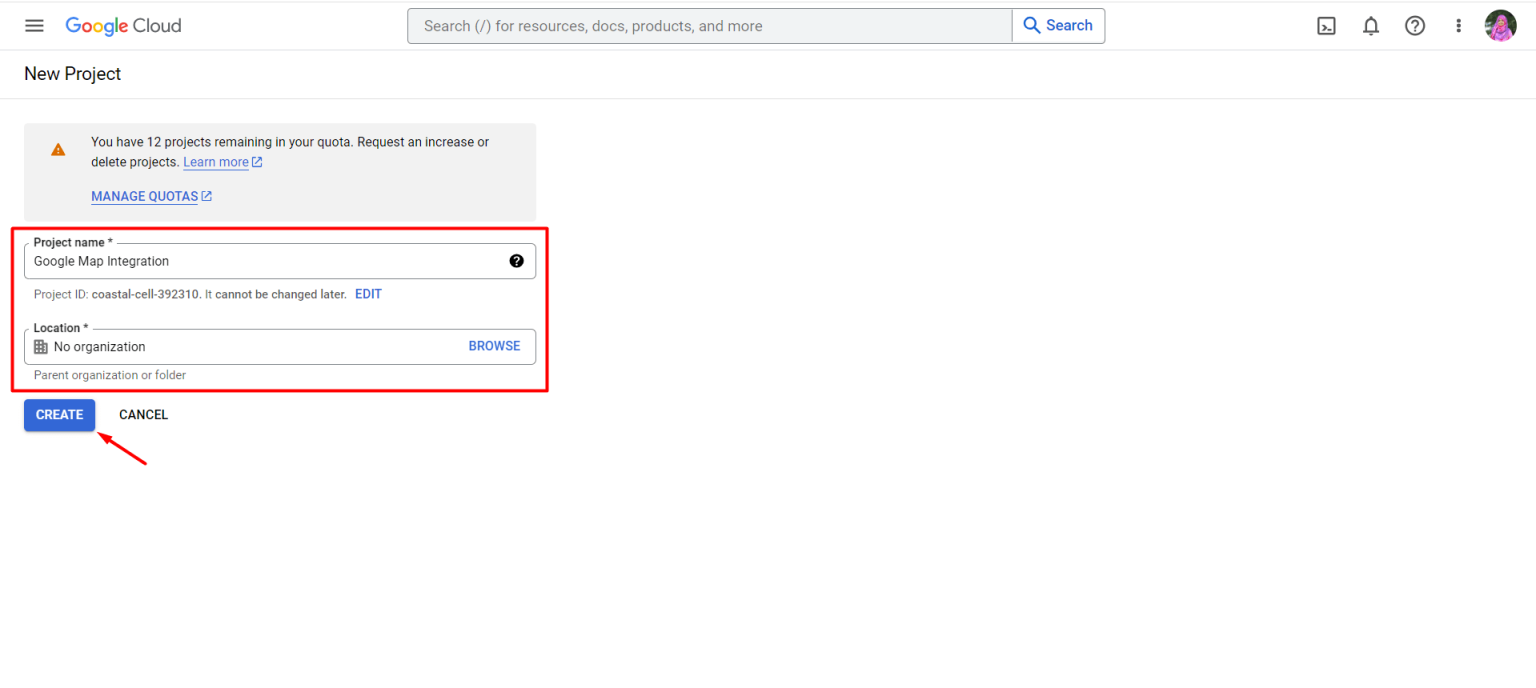Click the Project name help icon
Image resolution: width=1536 pixels, height=688 pixels.
point(516,261)
